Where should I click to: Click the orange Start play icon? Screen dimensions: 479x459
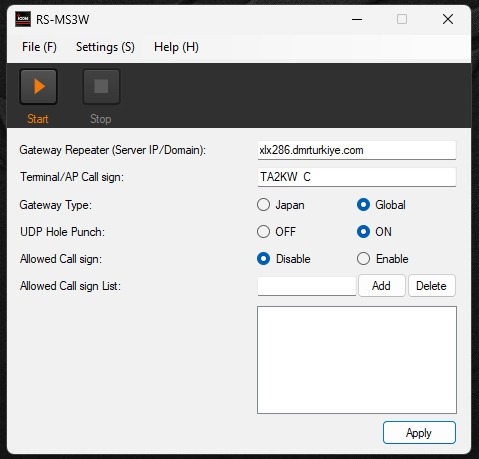pyautogui.click(x=39, y=87)
